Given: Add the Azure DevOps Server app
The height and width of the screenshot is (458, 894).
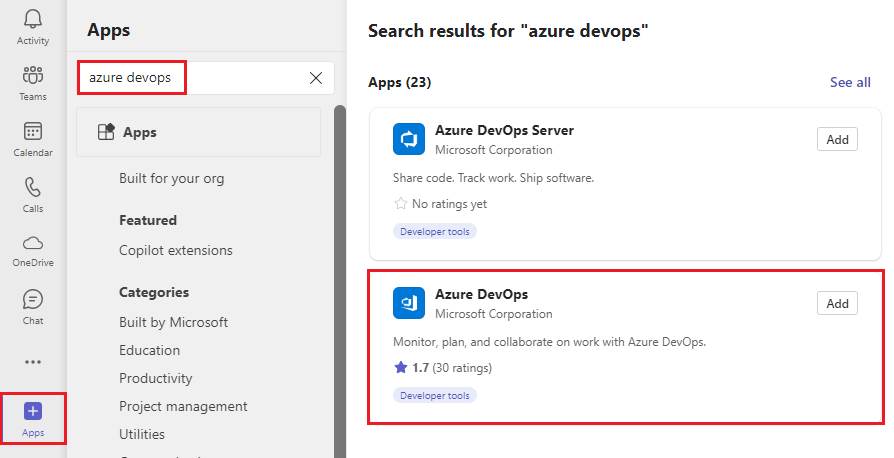Looking at the screenshot, I should [x=837, y=139].
